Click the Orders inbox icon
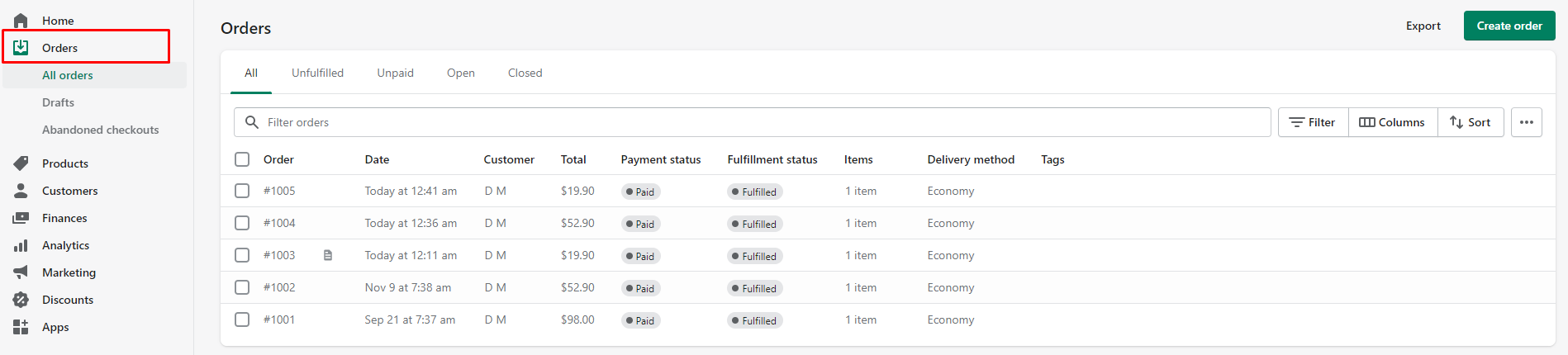Viewport: 1568px width, 355px height. click(x=21, y=48)
